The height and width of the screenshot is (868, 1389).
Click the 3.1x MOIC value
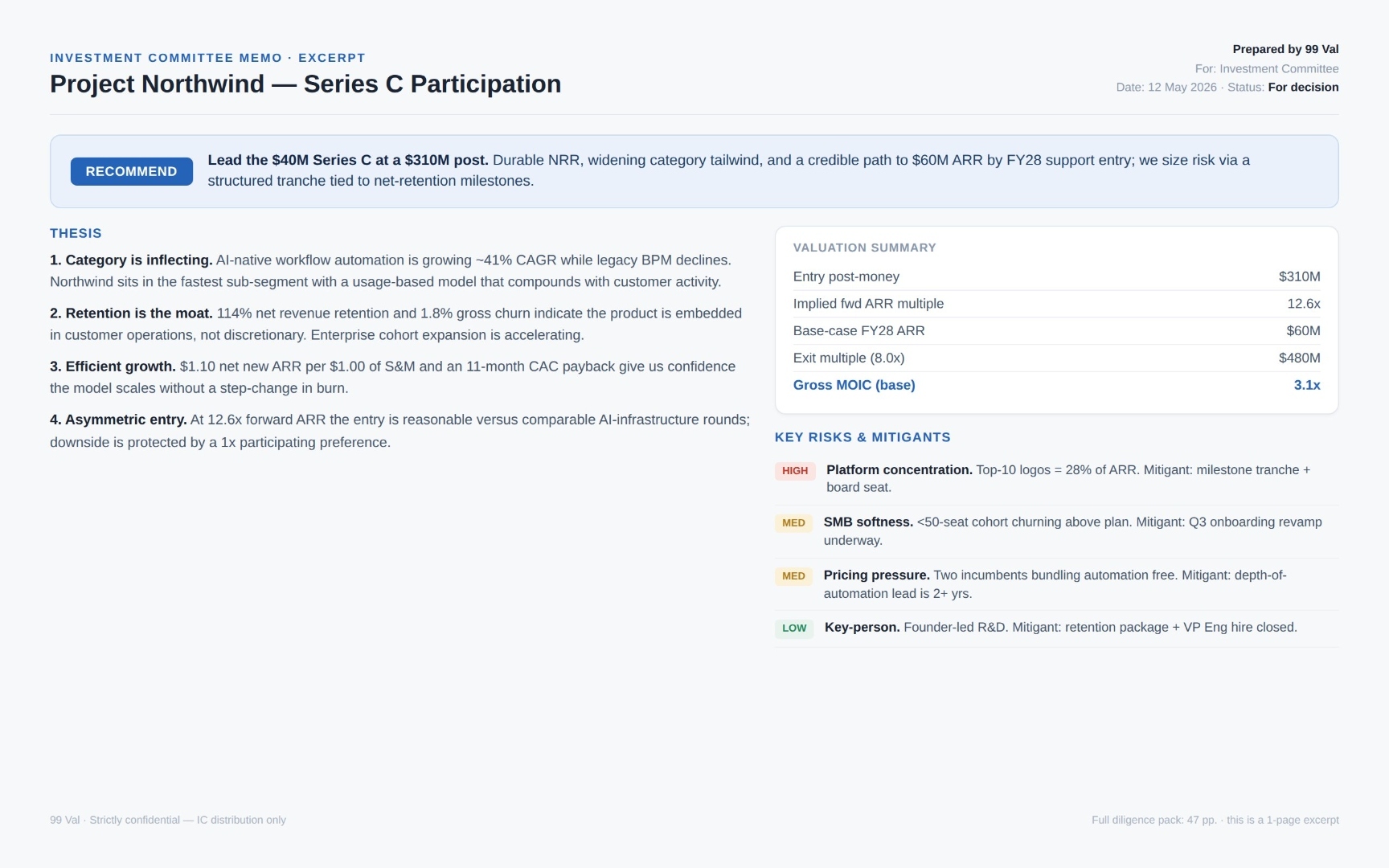(1307, 385)
